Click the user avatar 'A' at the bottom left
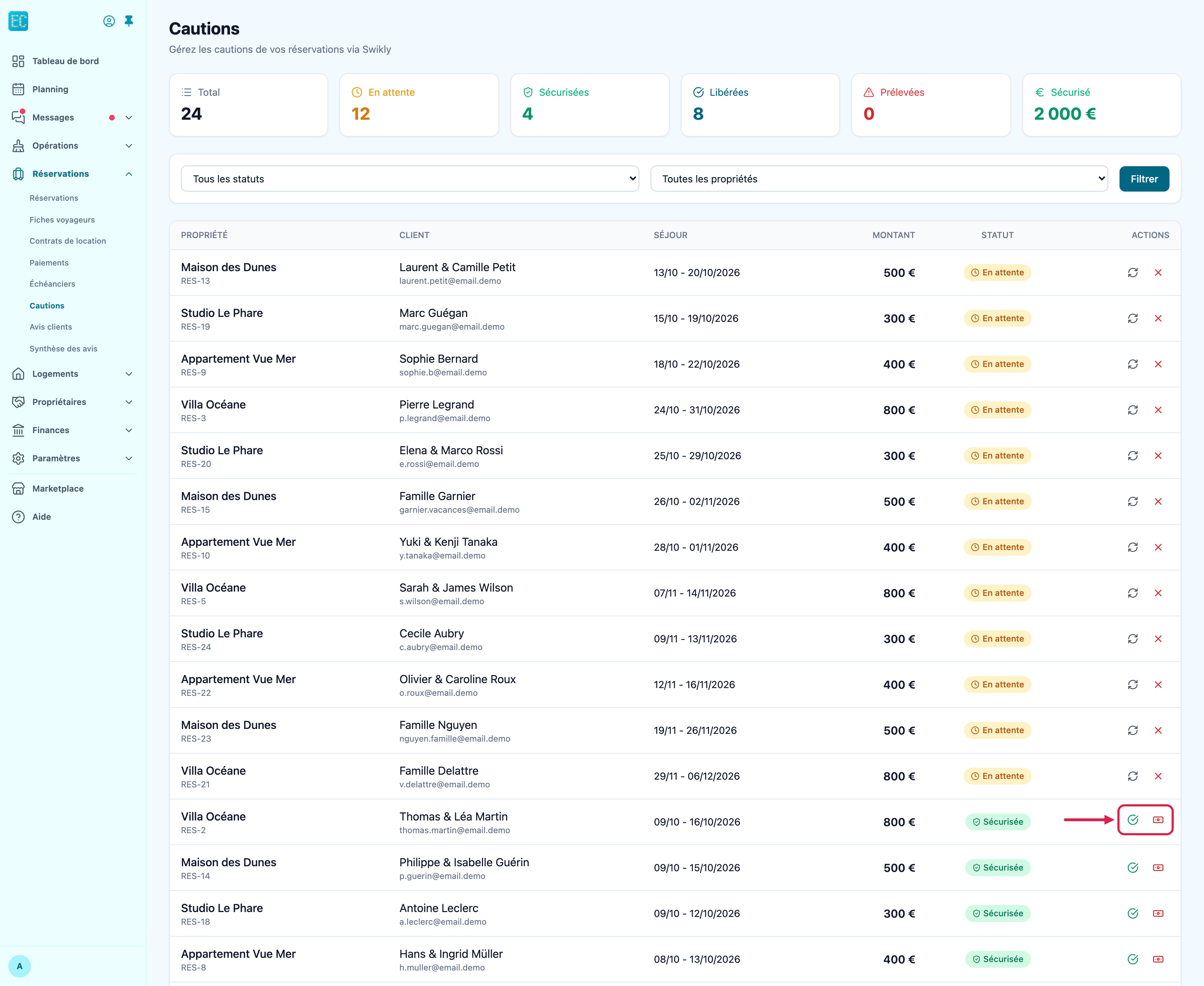 [20, 966]
